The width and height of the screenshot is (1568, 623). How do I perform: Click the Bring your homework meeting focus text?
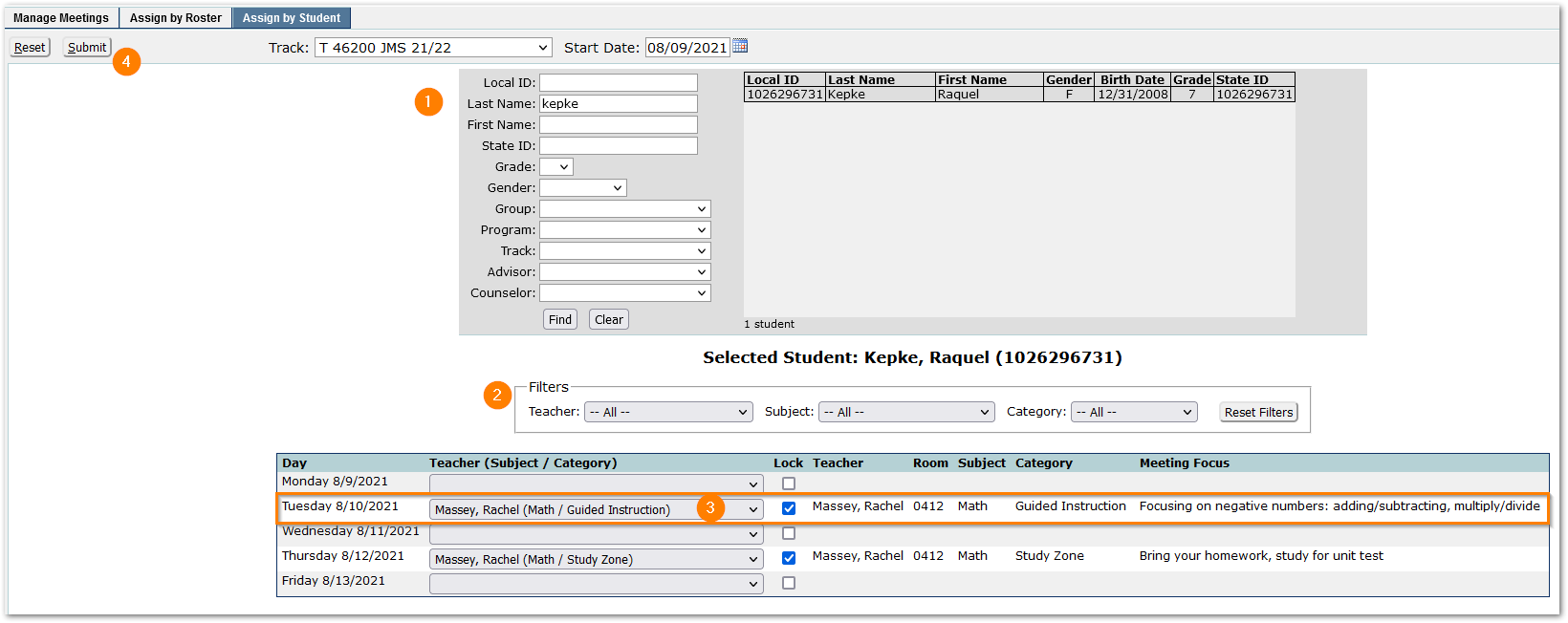click(1261, 556)
